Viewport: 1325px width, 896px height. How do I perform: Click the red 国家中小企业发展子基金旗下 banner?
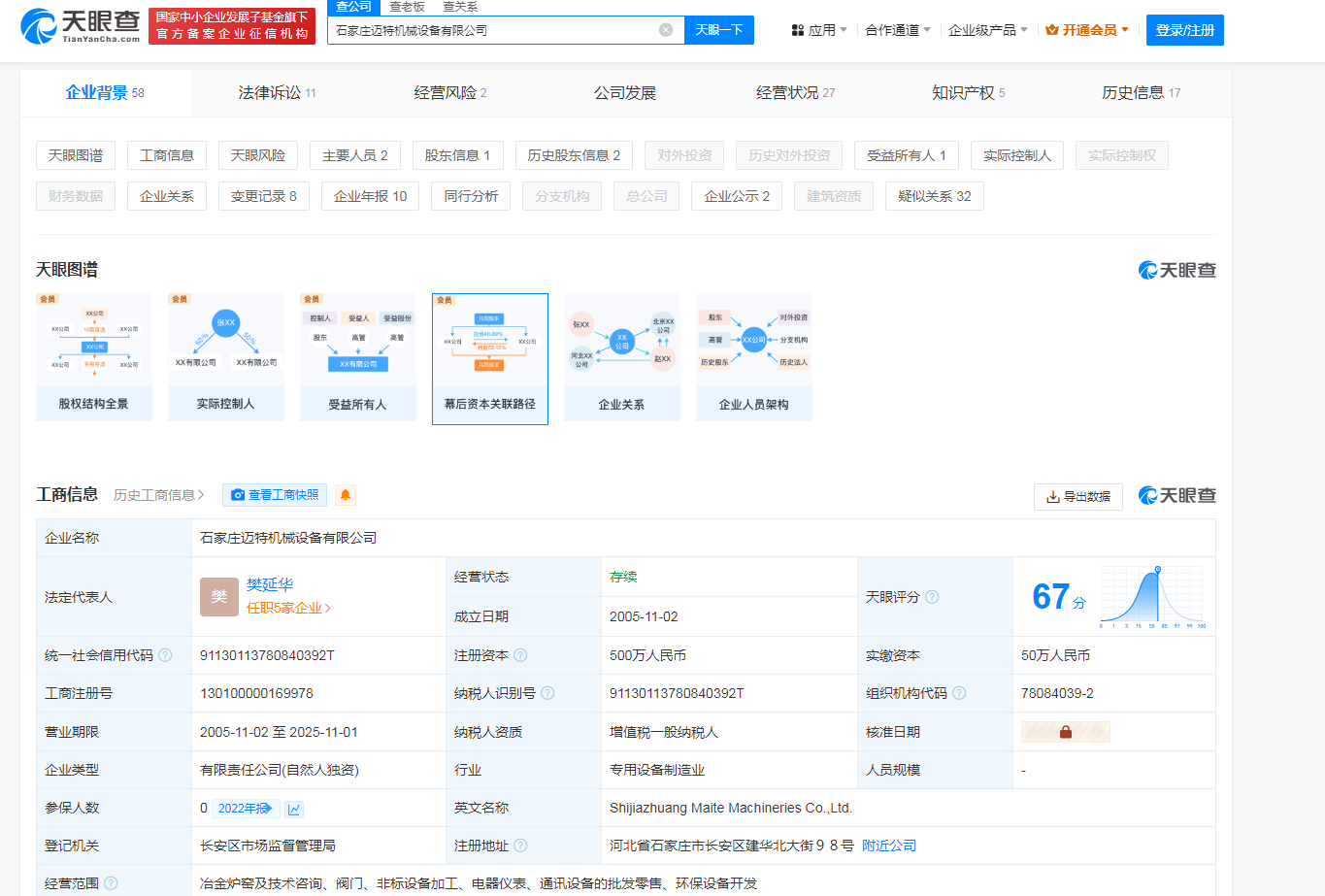(232, 26)
